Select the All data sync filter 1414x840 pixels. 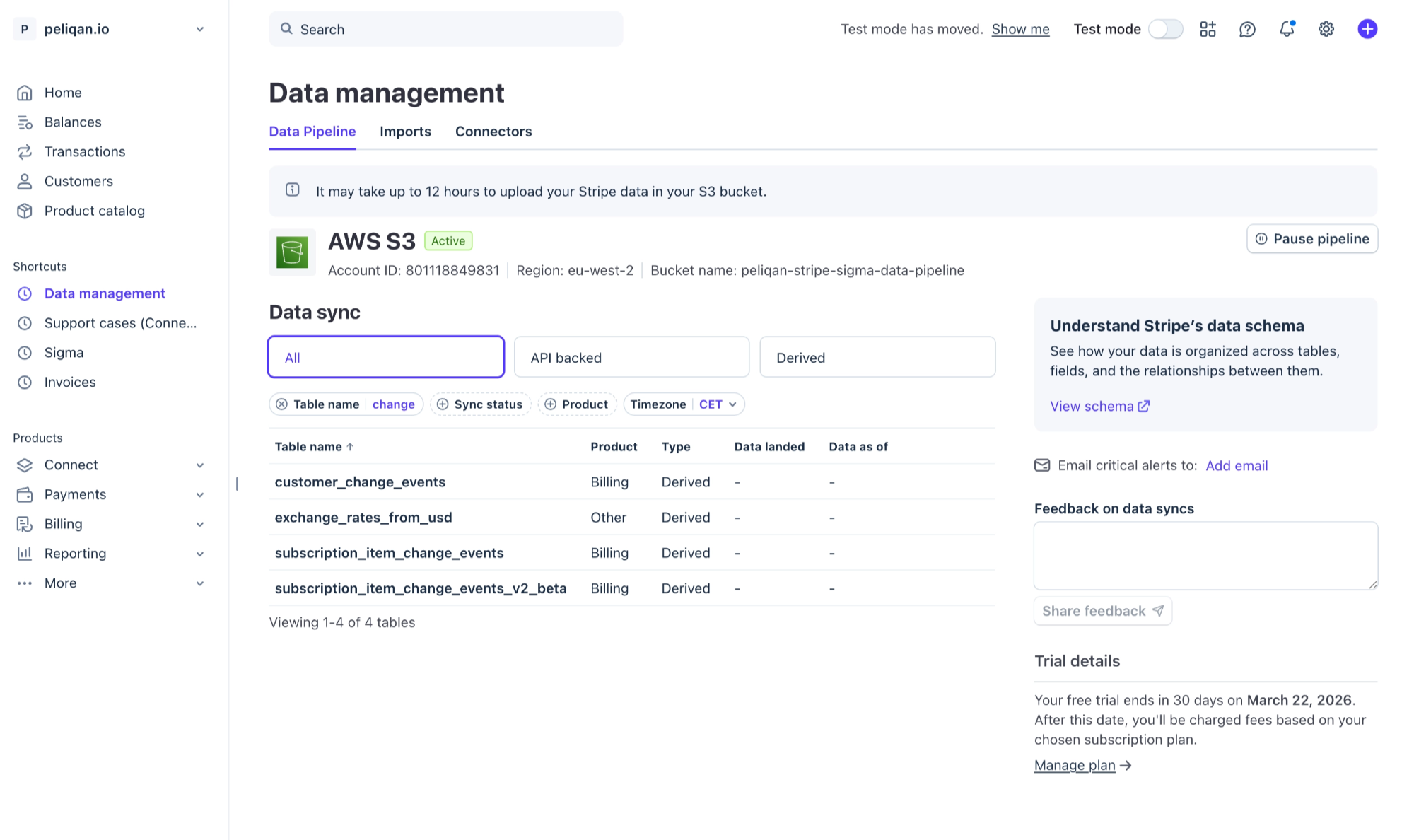pyautogui.click(x=386, y=357)
